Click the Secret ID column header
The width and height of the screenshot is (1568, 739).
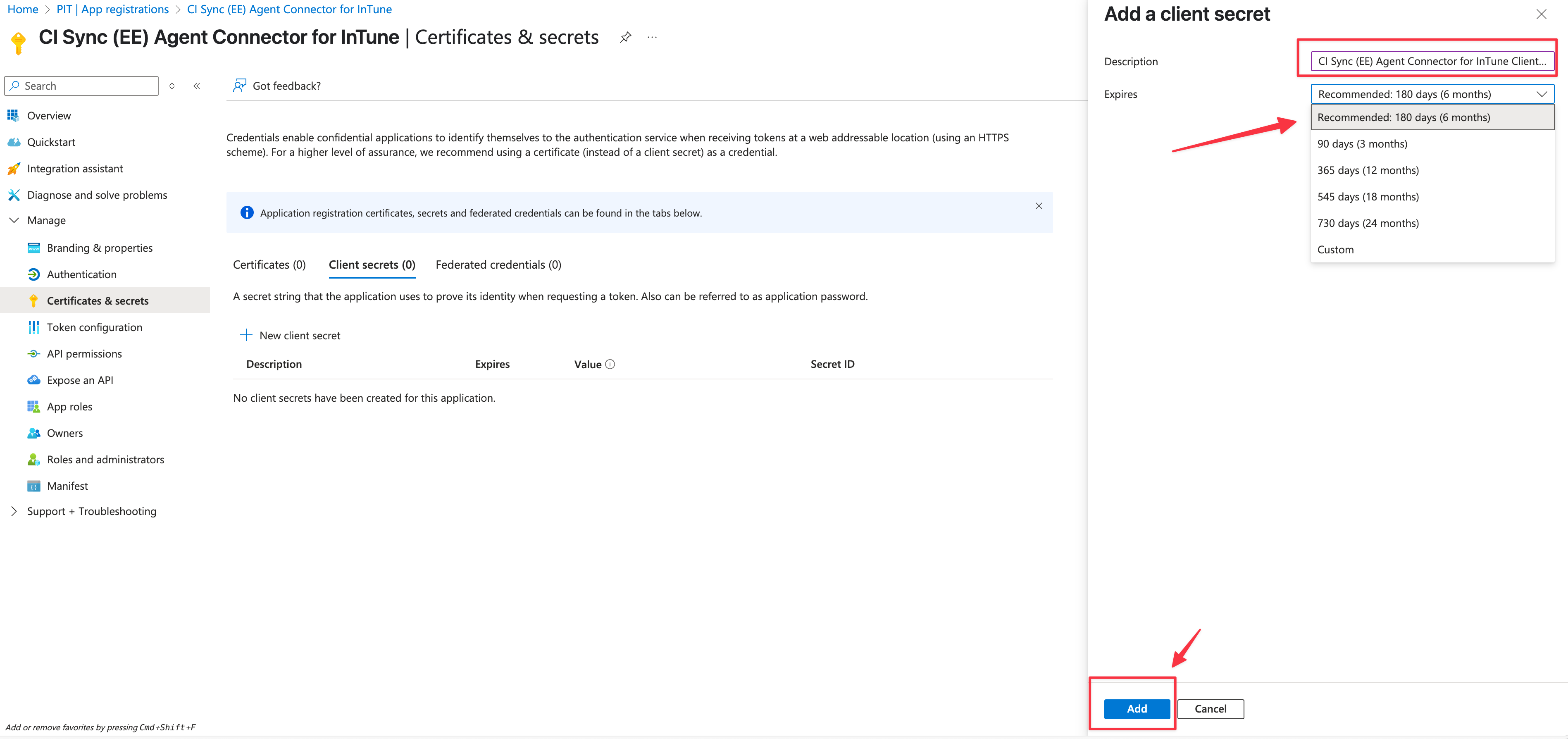click(x=832, y=364)
